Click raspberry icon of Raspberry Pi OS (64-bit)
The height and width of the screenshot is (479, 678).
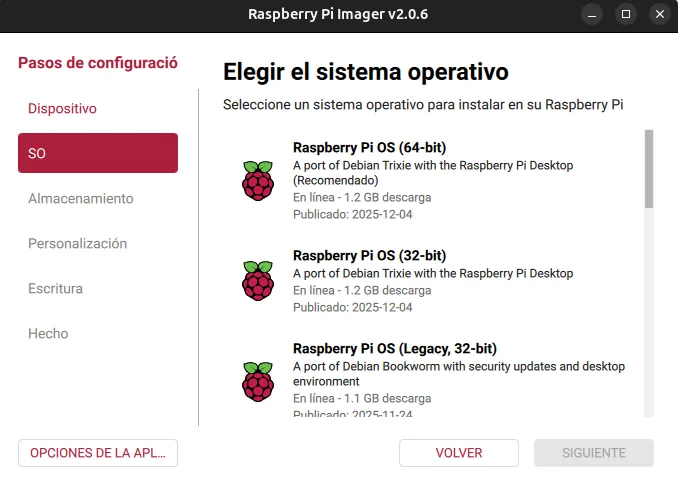pyautogui.click(x=258, y=181)
